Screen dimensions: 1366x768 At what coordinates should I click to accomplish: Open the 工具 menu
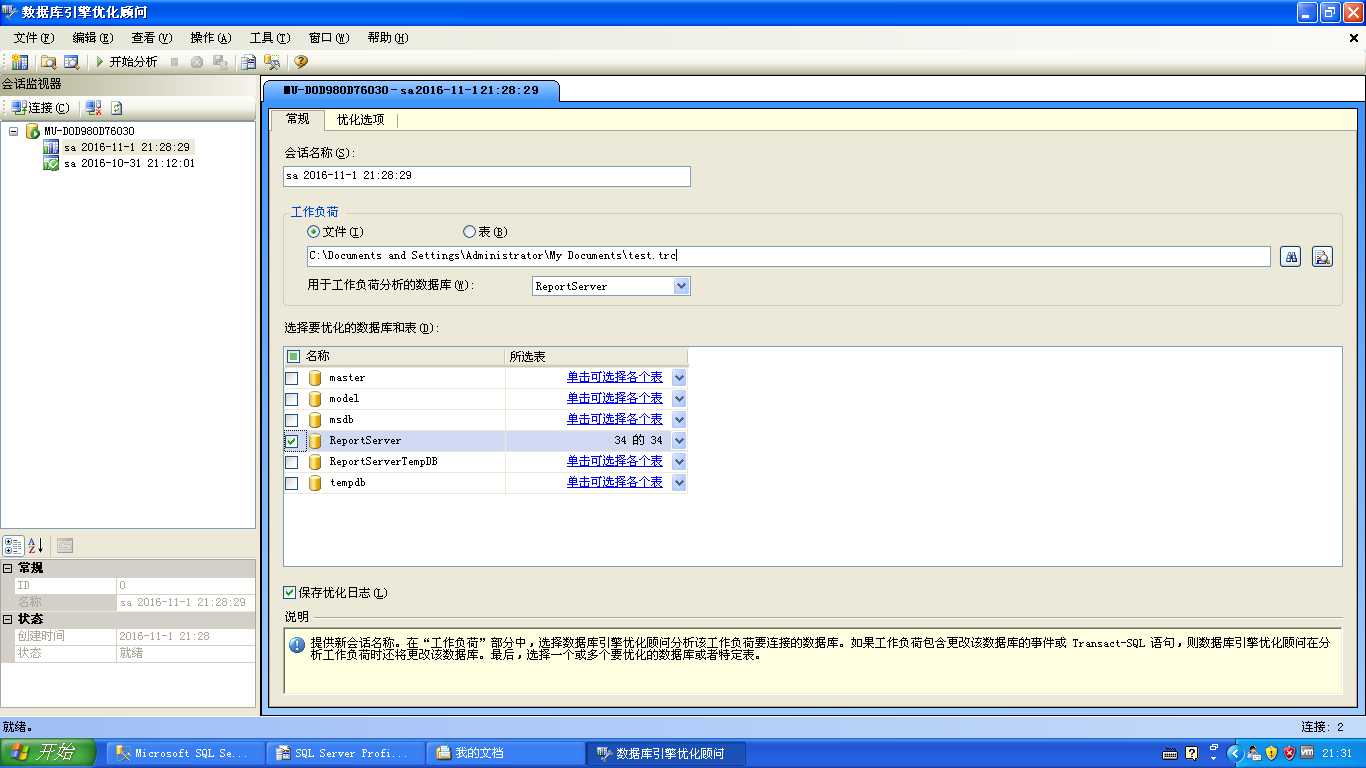269,38
